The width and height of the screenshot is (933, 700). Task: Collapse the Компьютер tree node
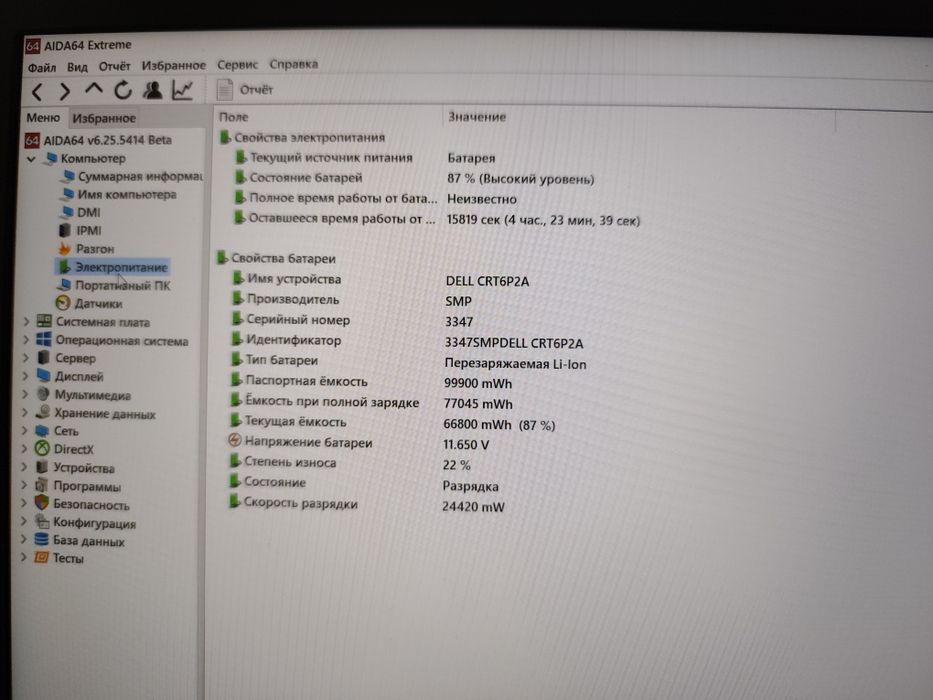click(31, 159)
